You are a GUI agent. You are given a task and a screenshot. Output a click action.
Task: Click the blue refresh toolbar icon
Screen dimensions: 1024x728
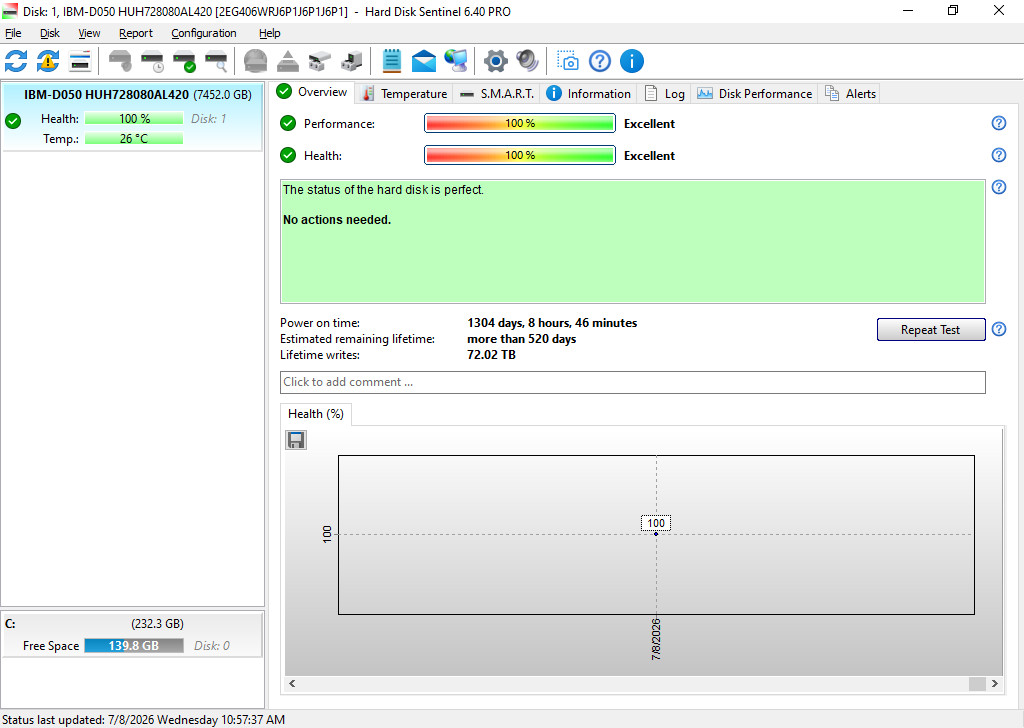[16, 61]
